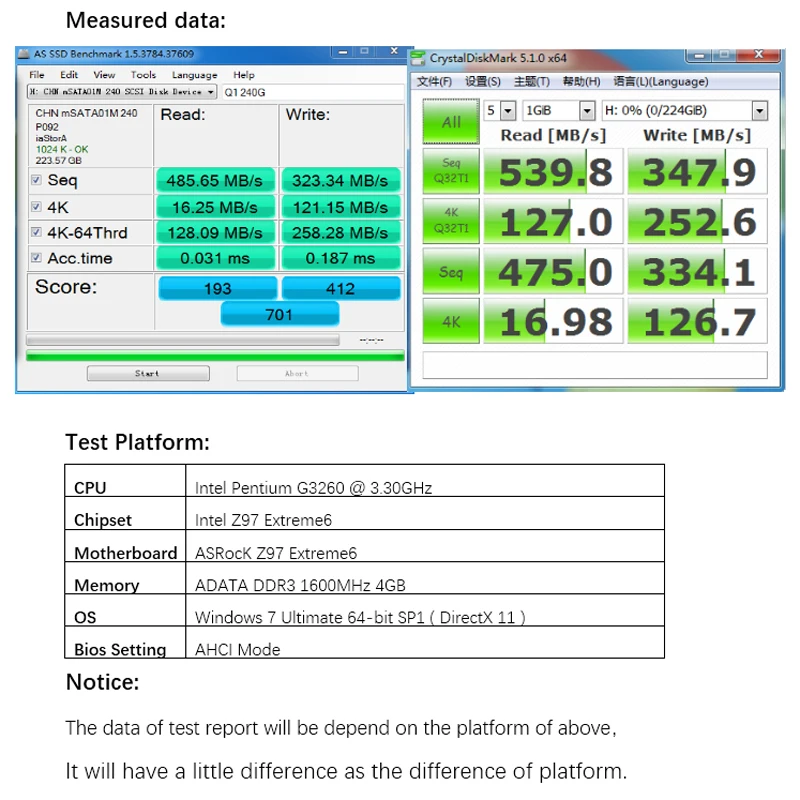800x800 pixels.
Task: Open the disk device dropdown in AS SSD
Action: pyautogui.click(x=122, y=92)
